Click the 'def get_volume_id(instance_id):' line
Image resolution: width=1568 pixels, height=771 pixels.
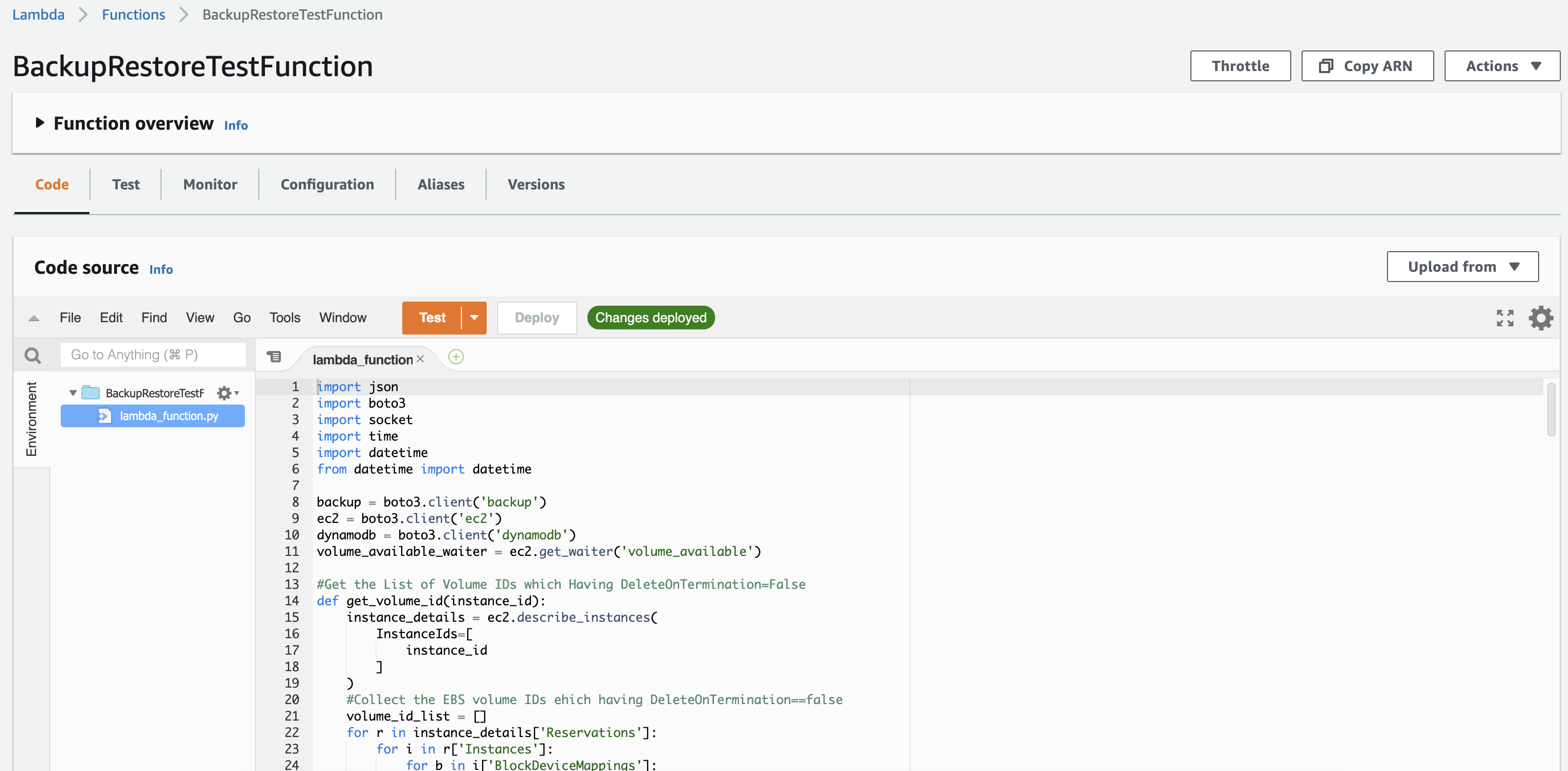point(431,601)
